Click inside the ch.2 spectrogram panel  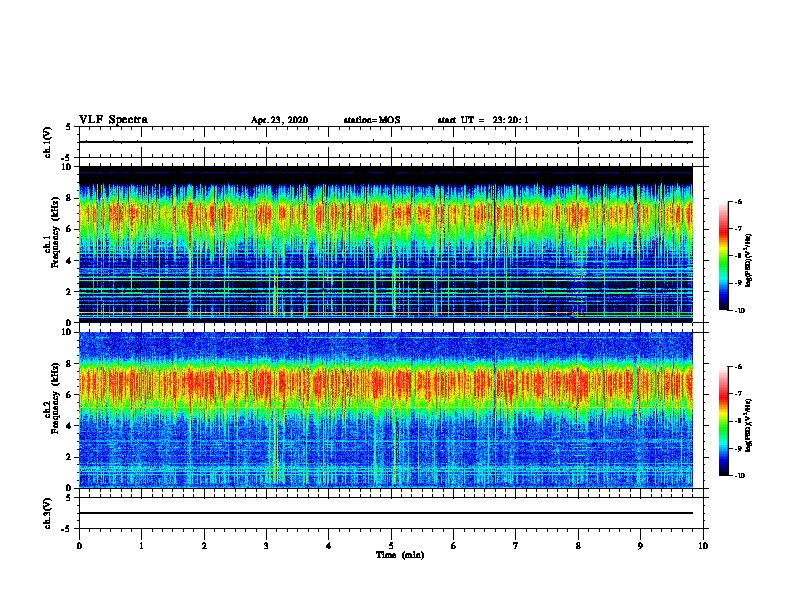[386, 410]
